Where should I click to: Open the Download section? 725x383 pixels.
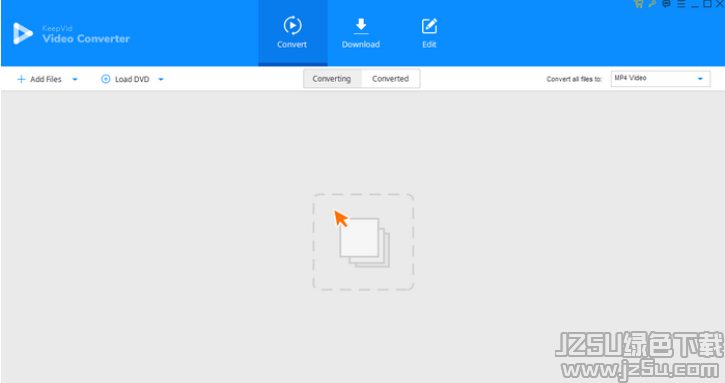coord(361,32)
